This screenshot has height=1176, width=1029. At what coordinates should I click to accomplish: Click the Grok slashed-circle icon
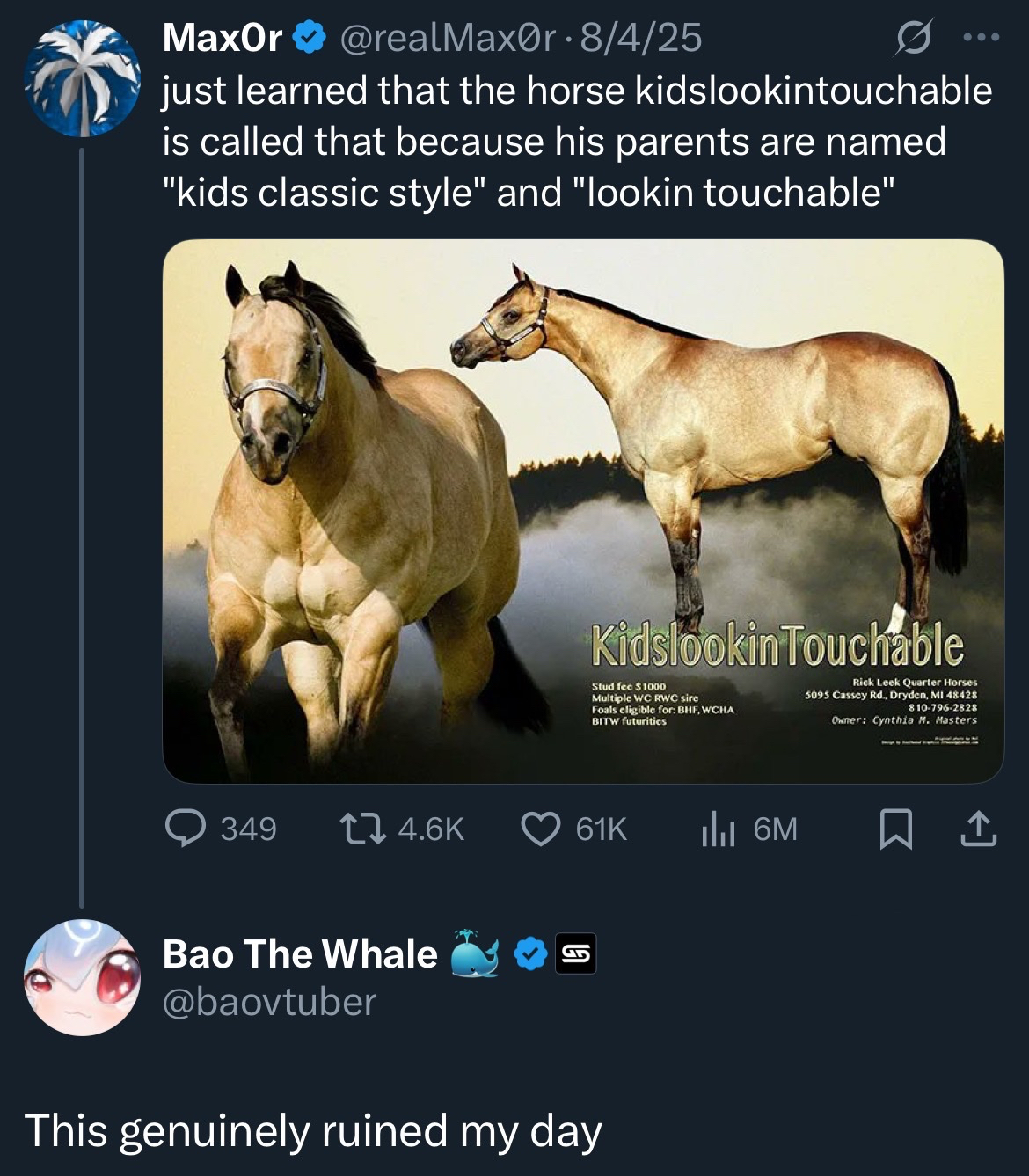coord(913,38)
